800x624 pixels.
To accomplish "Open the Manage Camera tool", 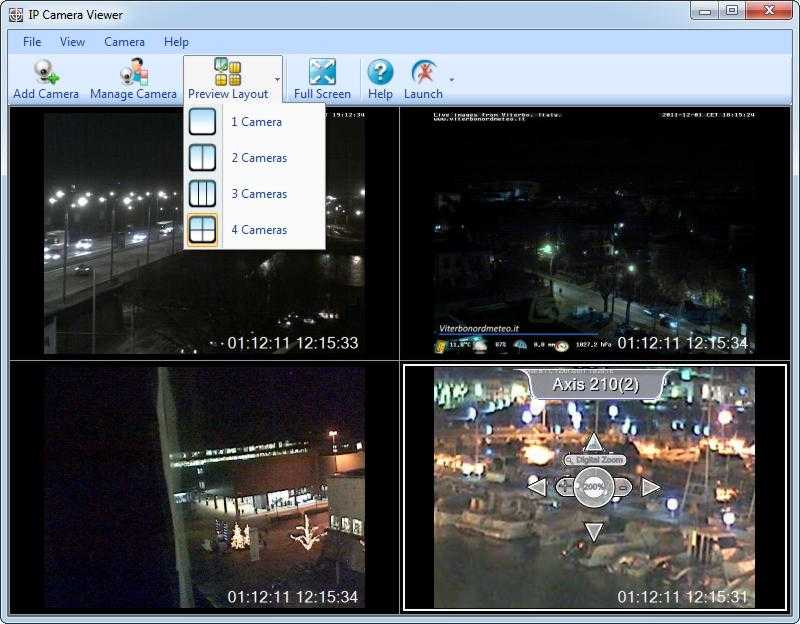I will (x=133, y=75).
